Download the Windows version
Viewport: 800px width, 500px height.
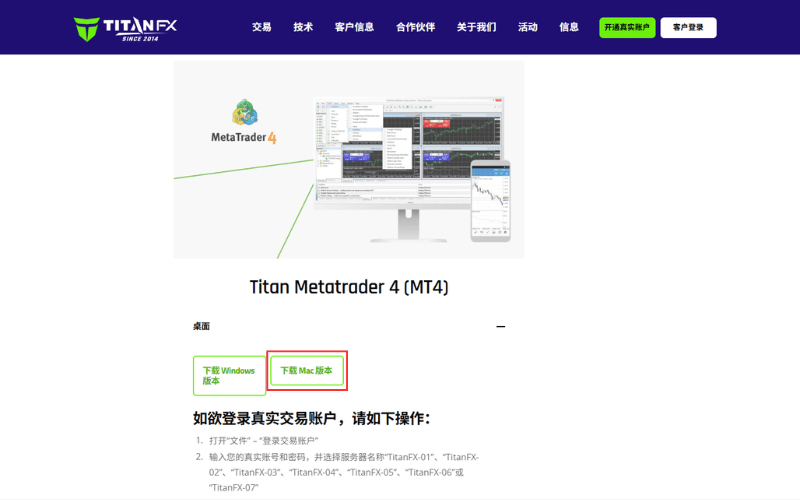tap(229, 376)
